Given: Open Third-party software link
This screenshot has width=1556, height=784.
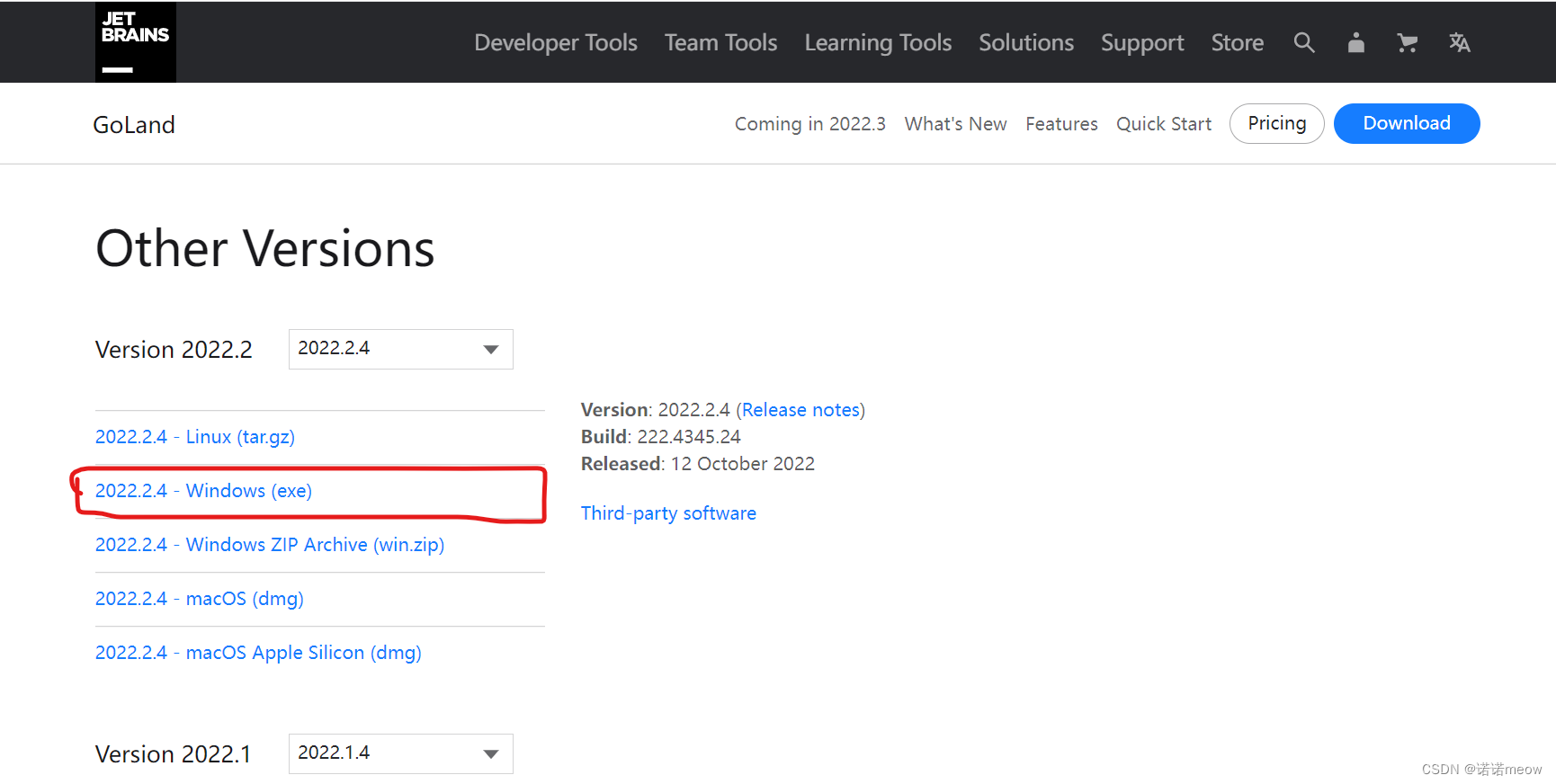Looking at the screenshot, I should coord(668,513).
